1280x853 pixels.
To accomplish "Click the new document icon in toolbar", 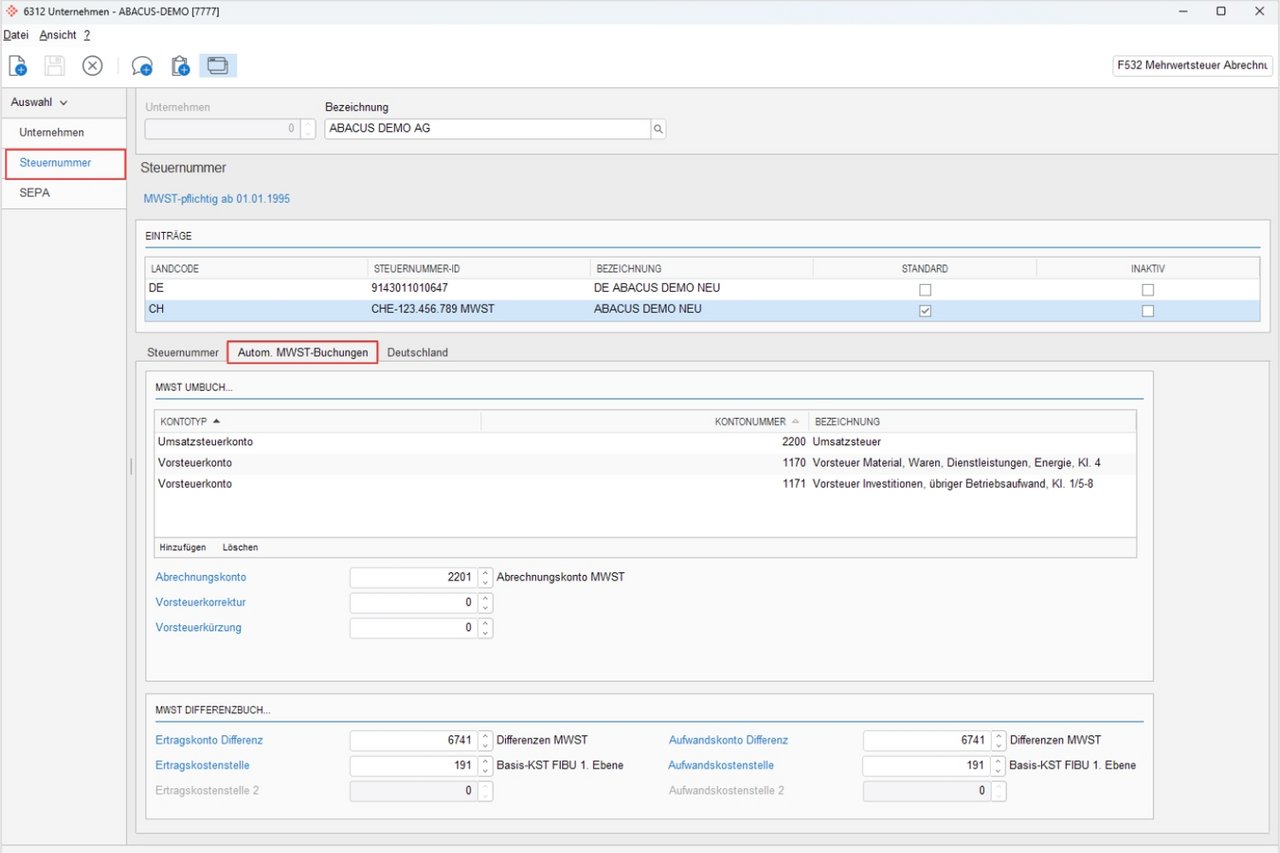I will click(18, 66).
